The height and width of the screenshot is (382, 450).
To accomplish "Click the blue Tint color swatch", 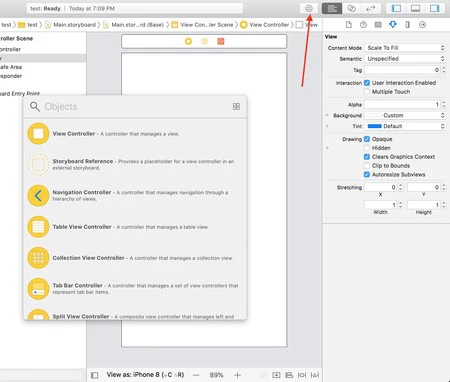I will [x=374, y=126].
